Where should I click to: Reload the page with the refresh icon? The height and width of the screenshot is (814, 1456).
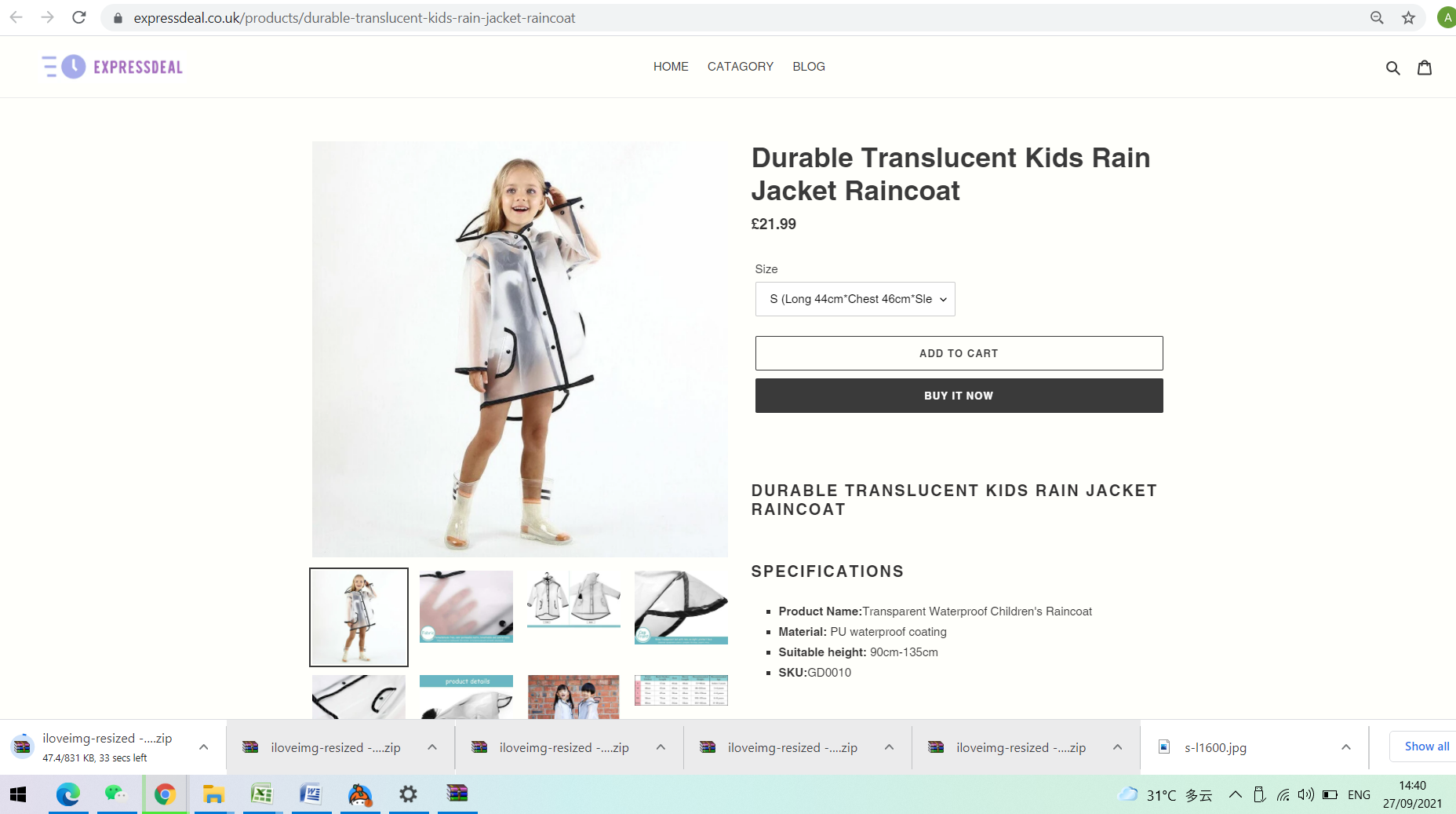click(78, 17)
